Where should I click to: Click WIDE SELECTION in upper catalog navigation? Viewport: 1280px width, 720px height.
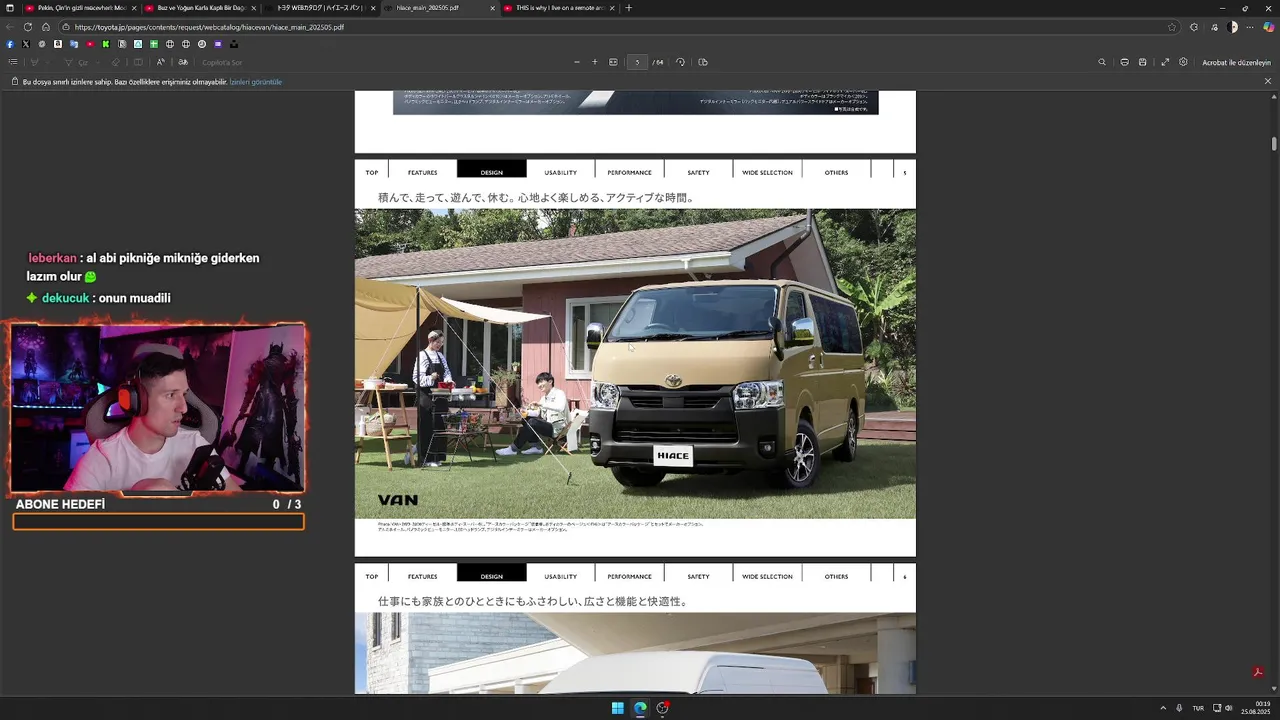pyautogui.click(x=767, y=172)
